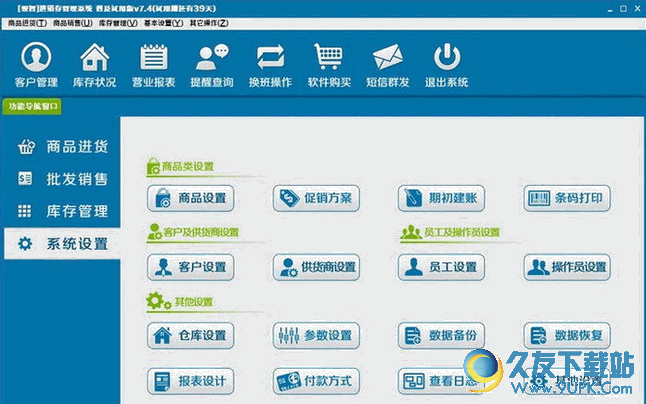Open 库存管理(V) menu
The width and height of the screenshot is (646, 404).
pyautogui.click(x=118, y=23)
